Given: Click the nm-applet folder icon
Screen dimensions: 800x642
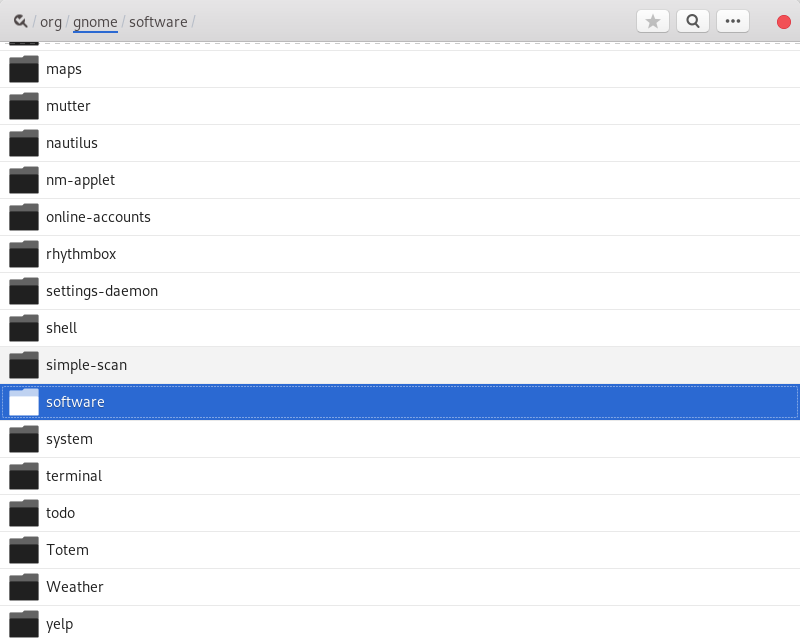Looking at the screenshot, I should (x=24, y=180).
